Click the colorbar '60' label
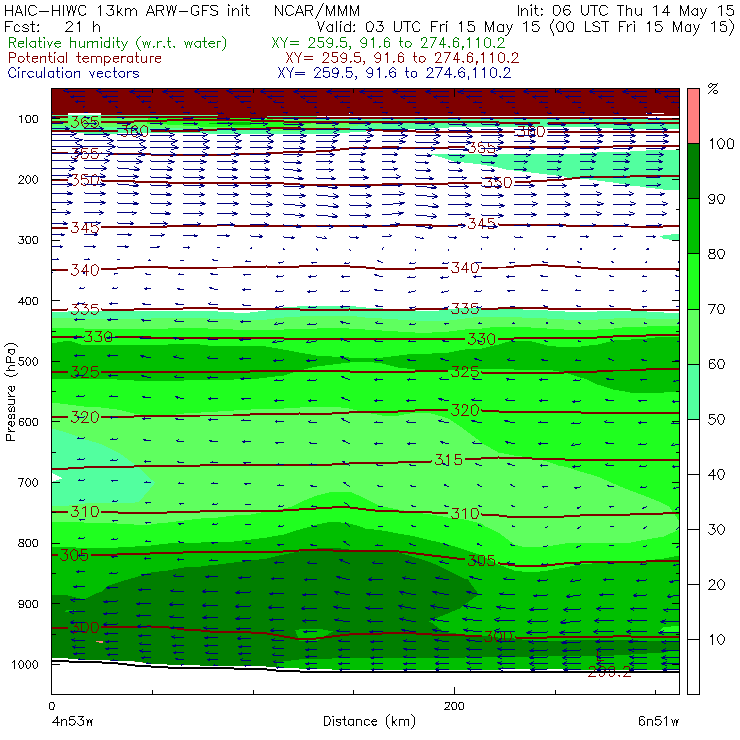The width and height of the screenshot is (740, 740). 716,364
